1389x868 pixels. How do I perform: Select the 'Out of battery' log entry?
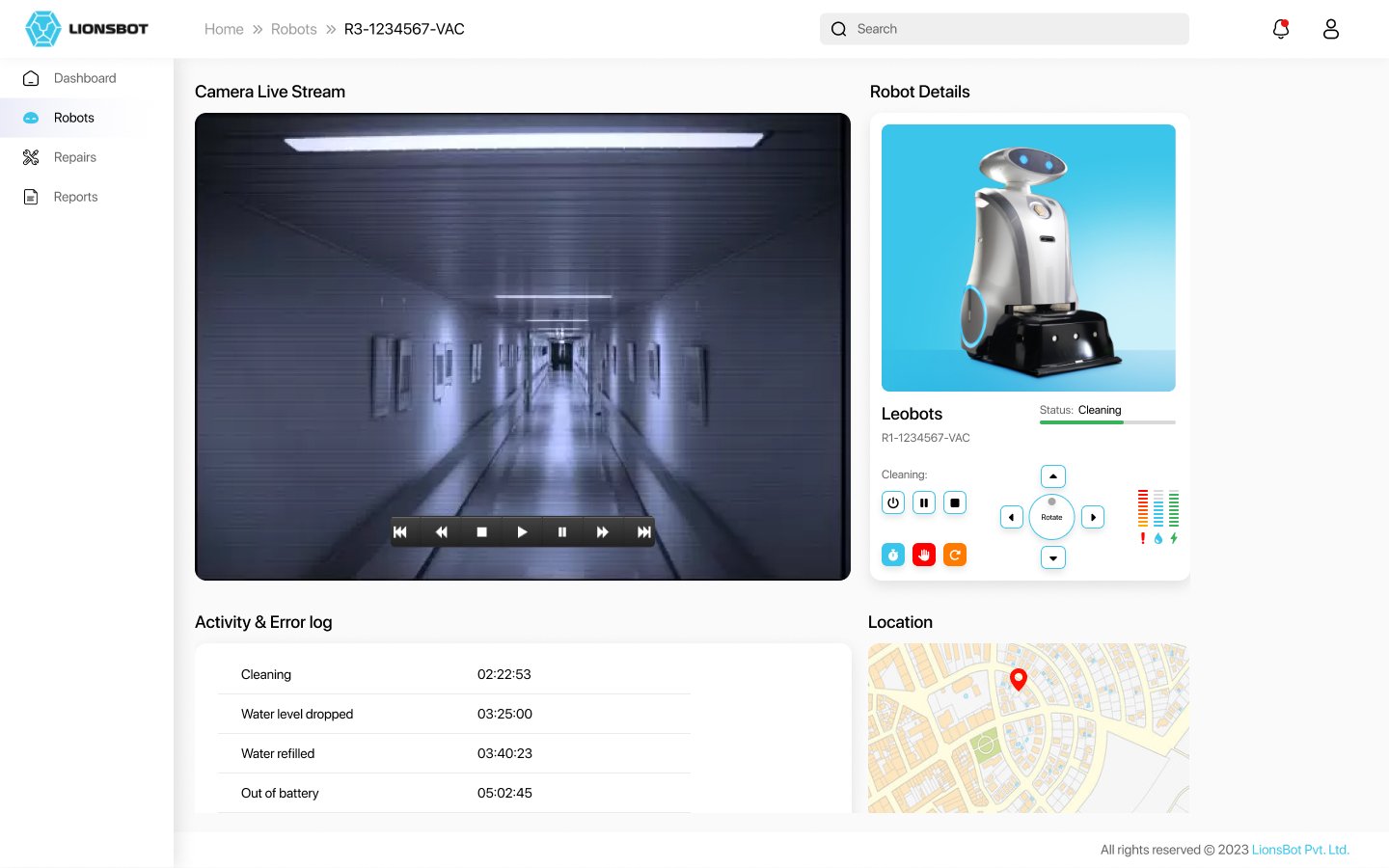click(454, 793)
